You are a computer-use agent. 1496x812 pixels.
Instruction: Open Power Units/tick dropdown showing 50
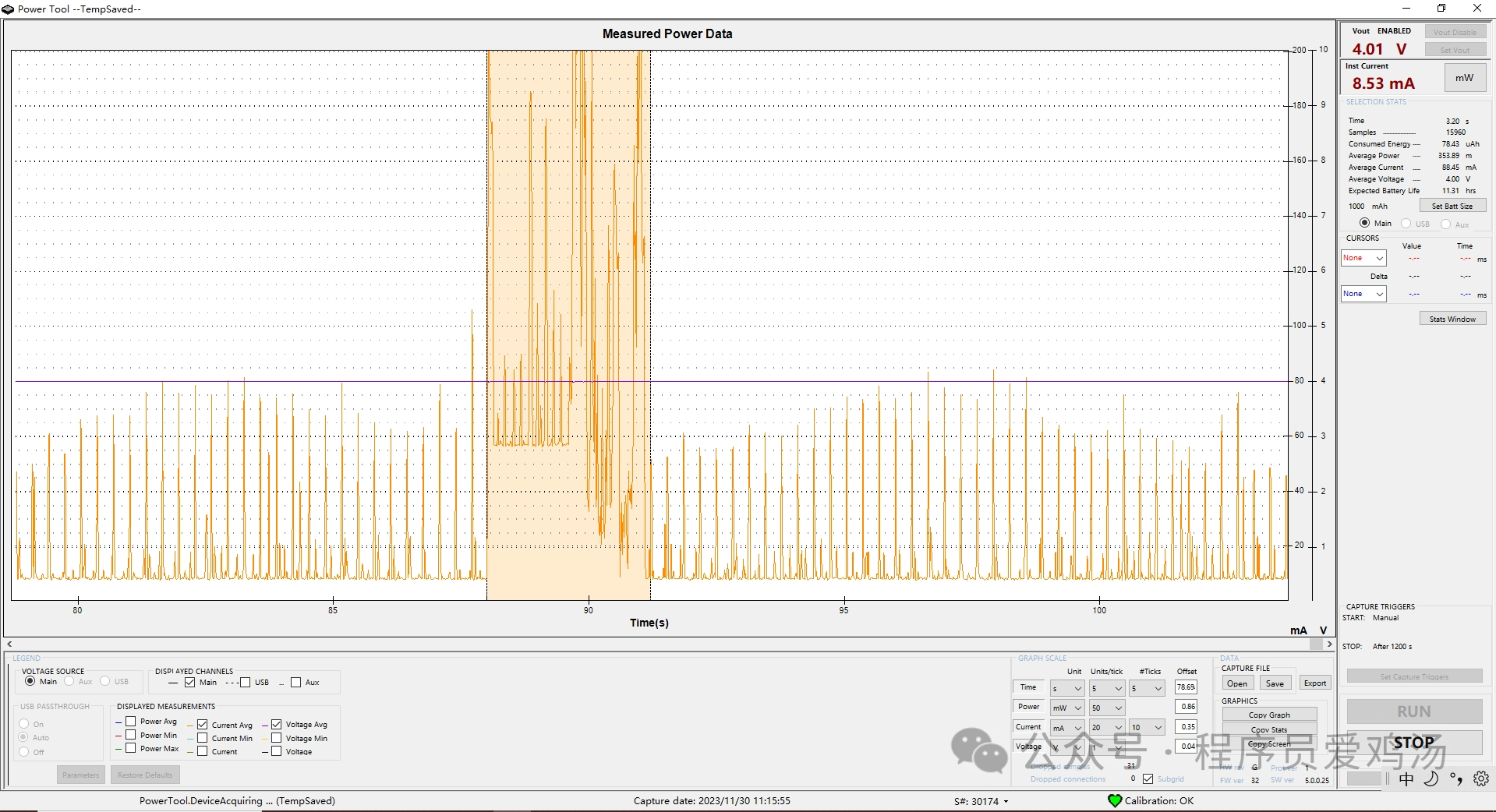point(1106,708)
